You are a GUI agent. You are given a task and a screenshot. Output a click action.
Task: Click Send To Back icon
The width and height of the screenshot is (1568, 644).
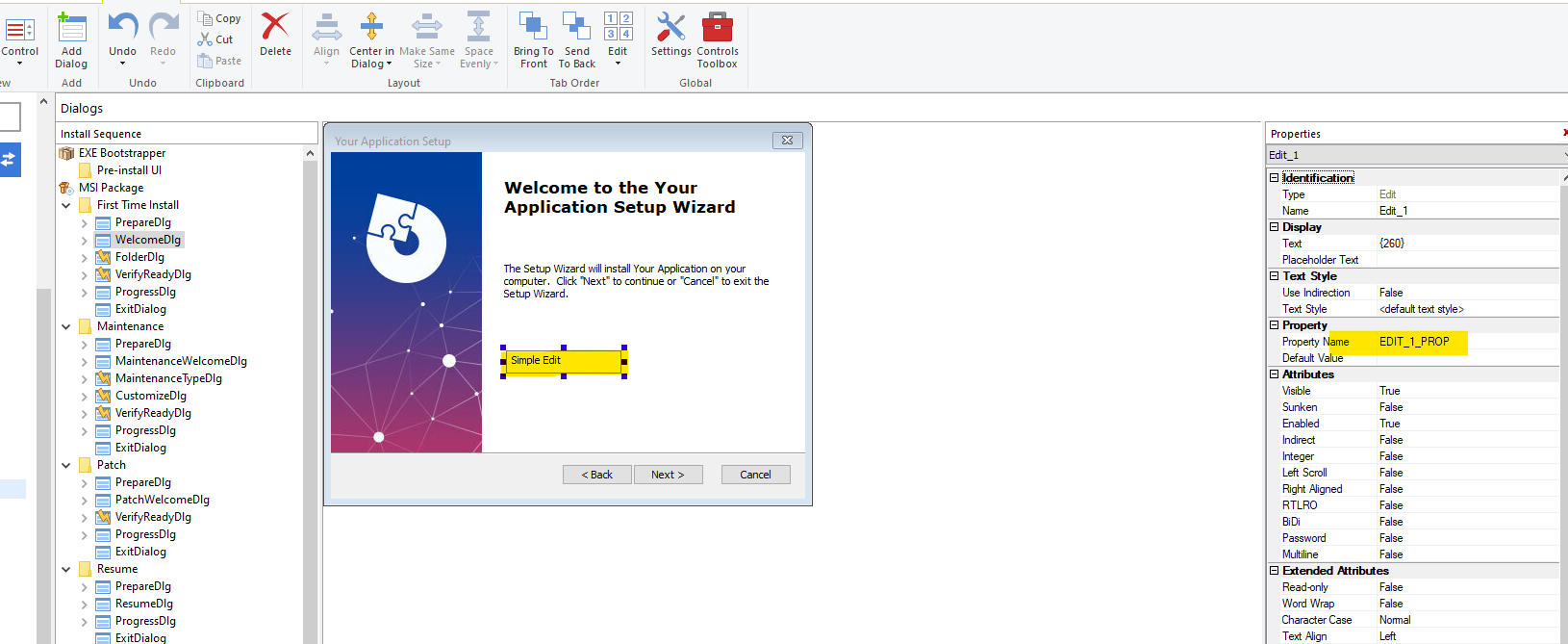click(576, 26)
